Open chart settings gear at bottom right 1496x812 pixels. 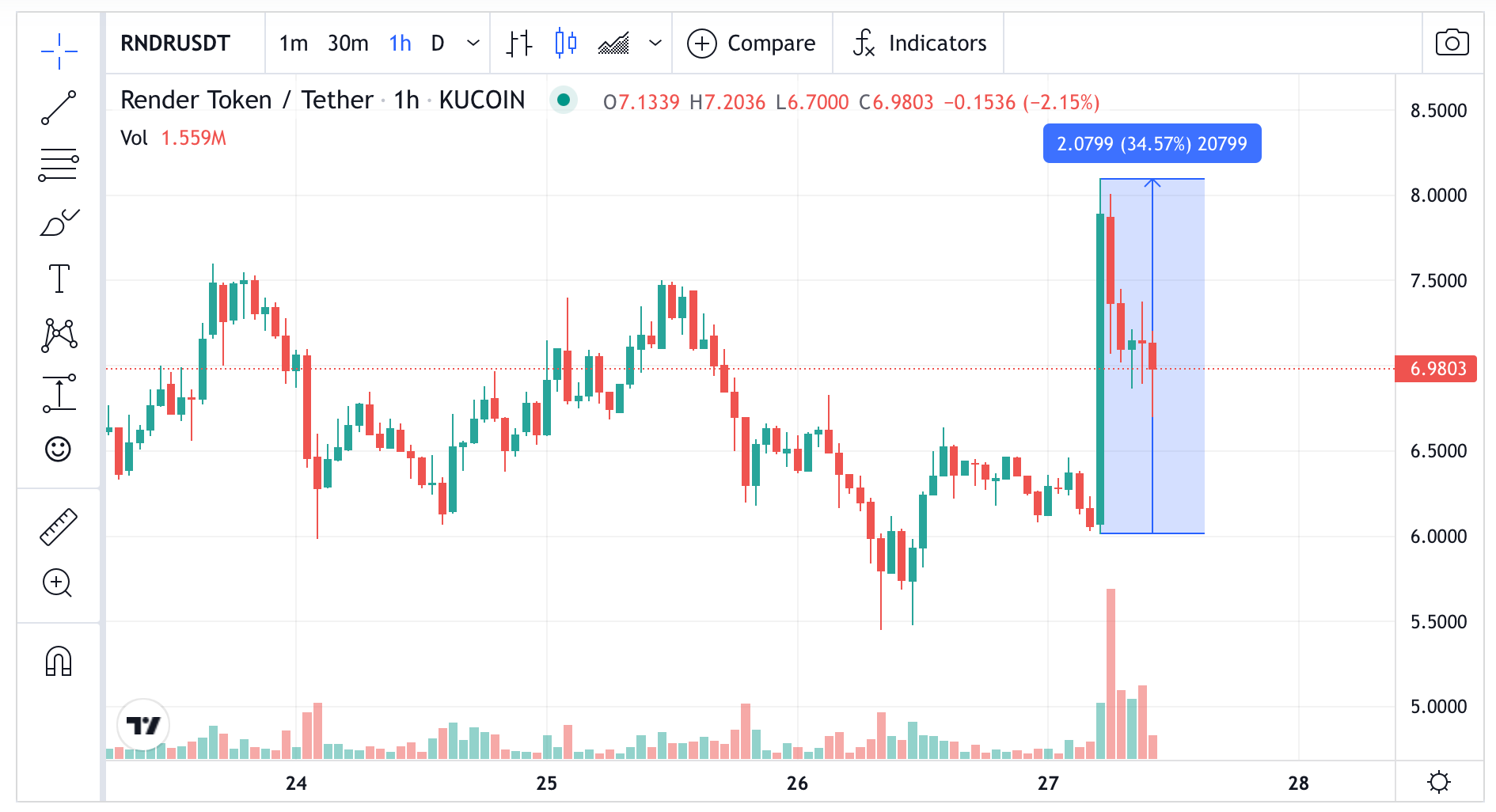1438,782
